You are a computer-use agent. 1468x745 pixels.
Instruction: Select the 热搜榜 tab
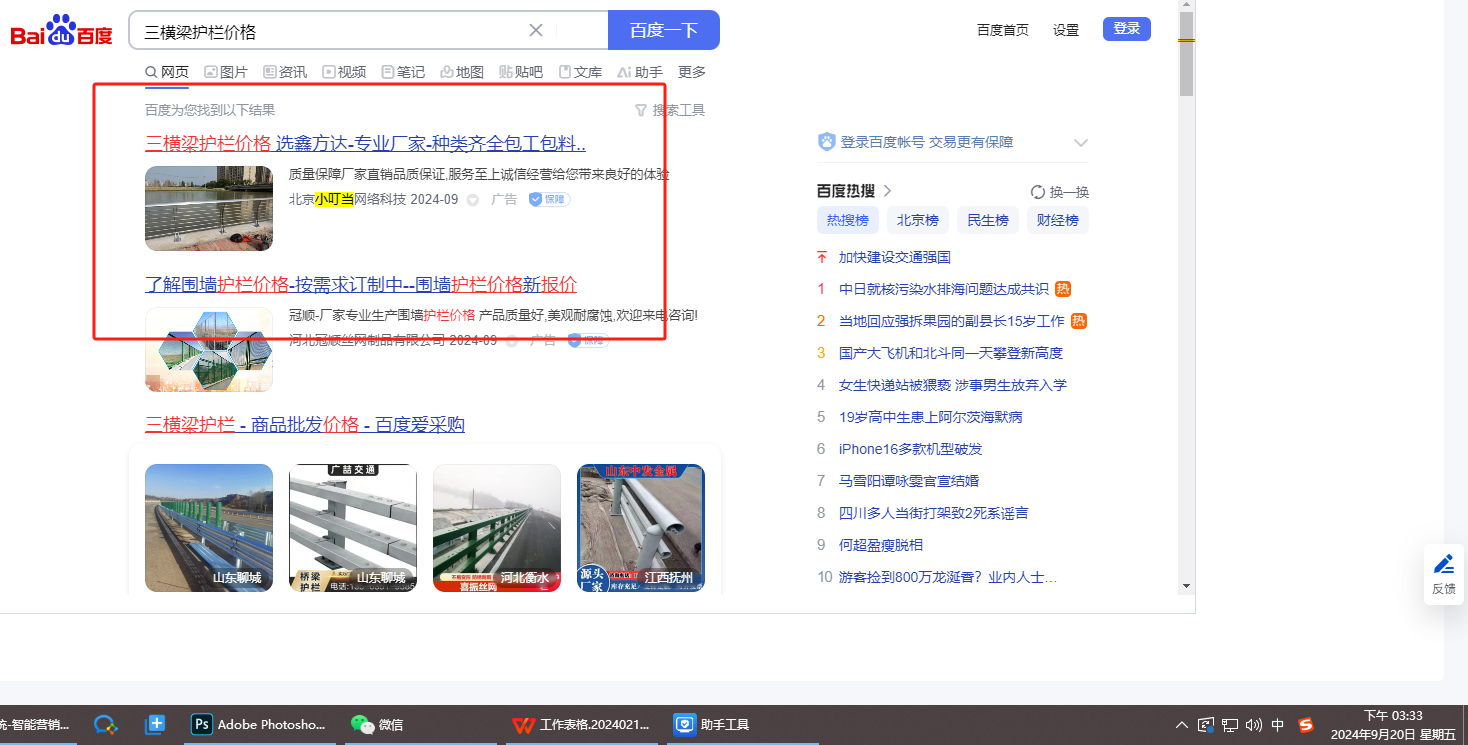[848, 220]
